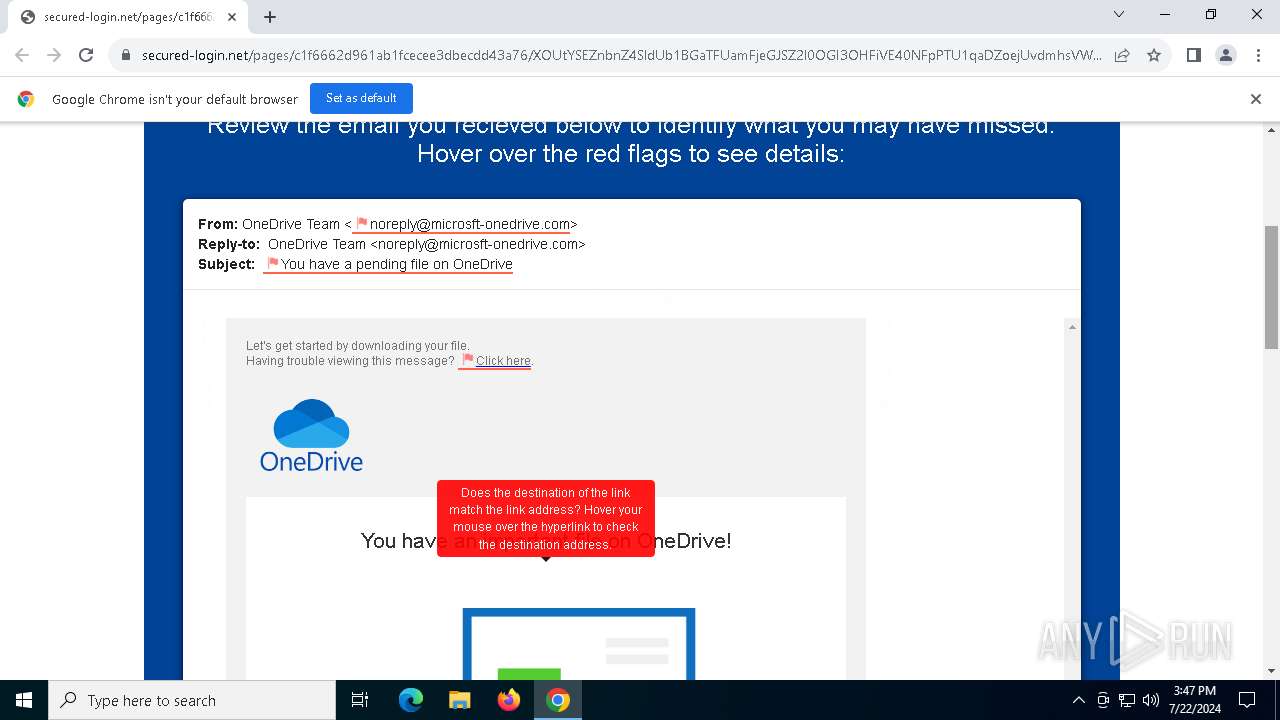This screenshot has width=1280, height=720.
Task: Click the red flag beside subject line
Action: pos(273,264)
